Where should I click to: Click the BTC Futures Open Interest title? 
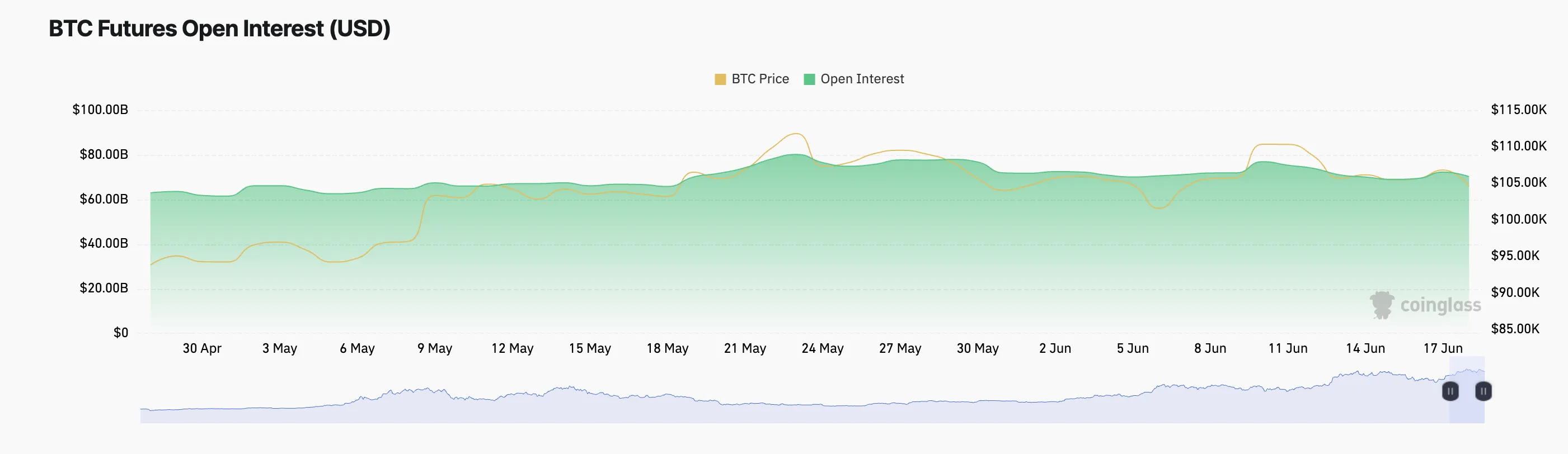coord(219,29)
